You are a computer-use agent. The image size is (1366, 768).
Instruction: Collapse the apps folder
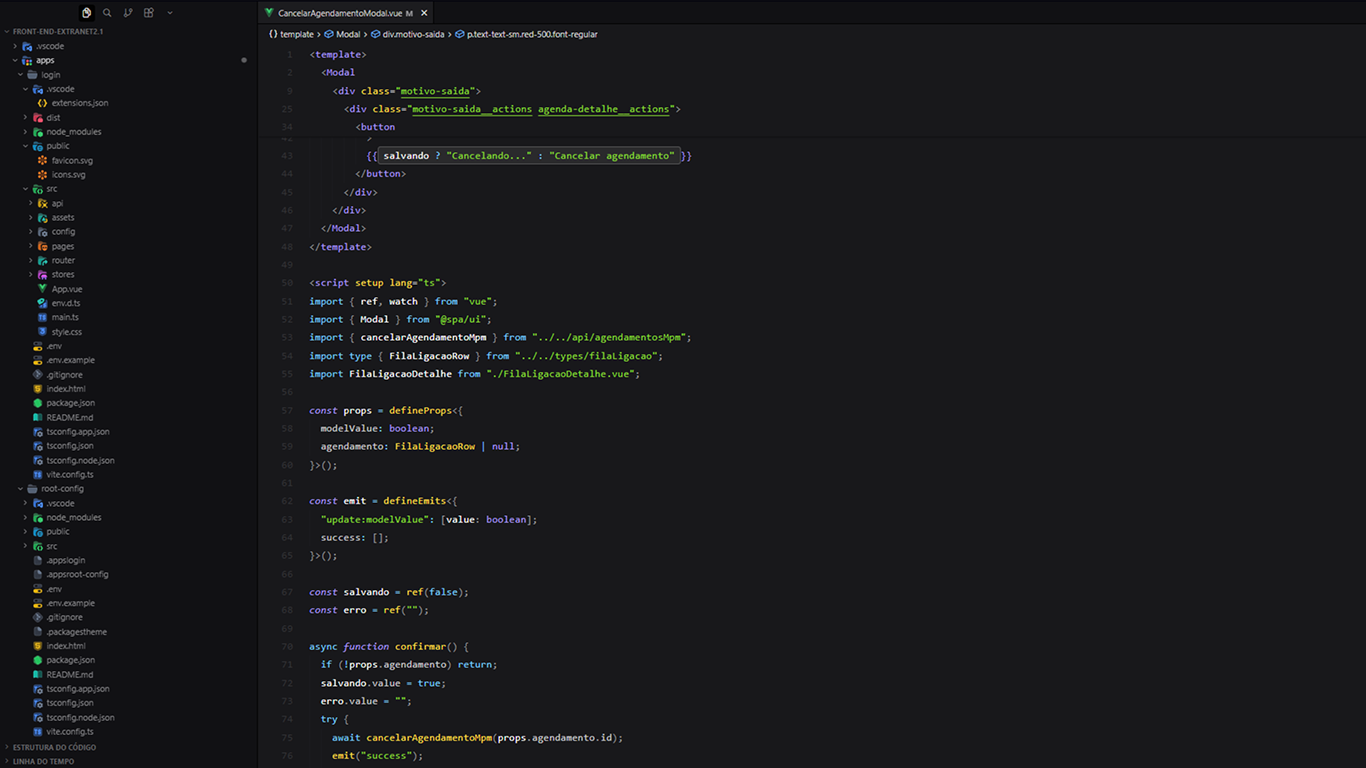pos(44,60)
